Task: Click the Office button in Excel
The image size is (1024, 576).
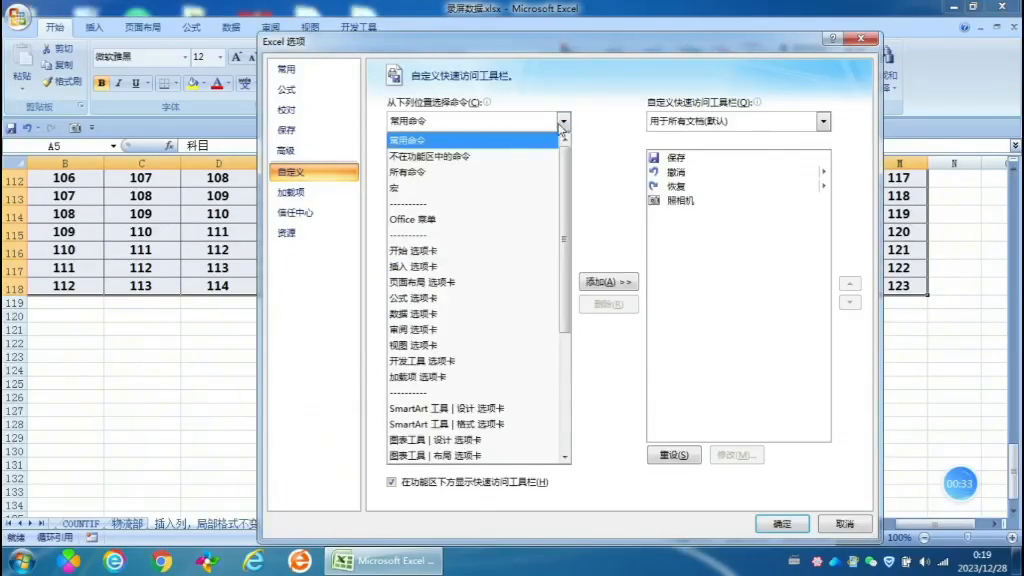Action: coord(18,18)
